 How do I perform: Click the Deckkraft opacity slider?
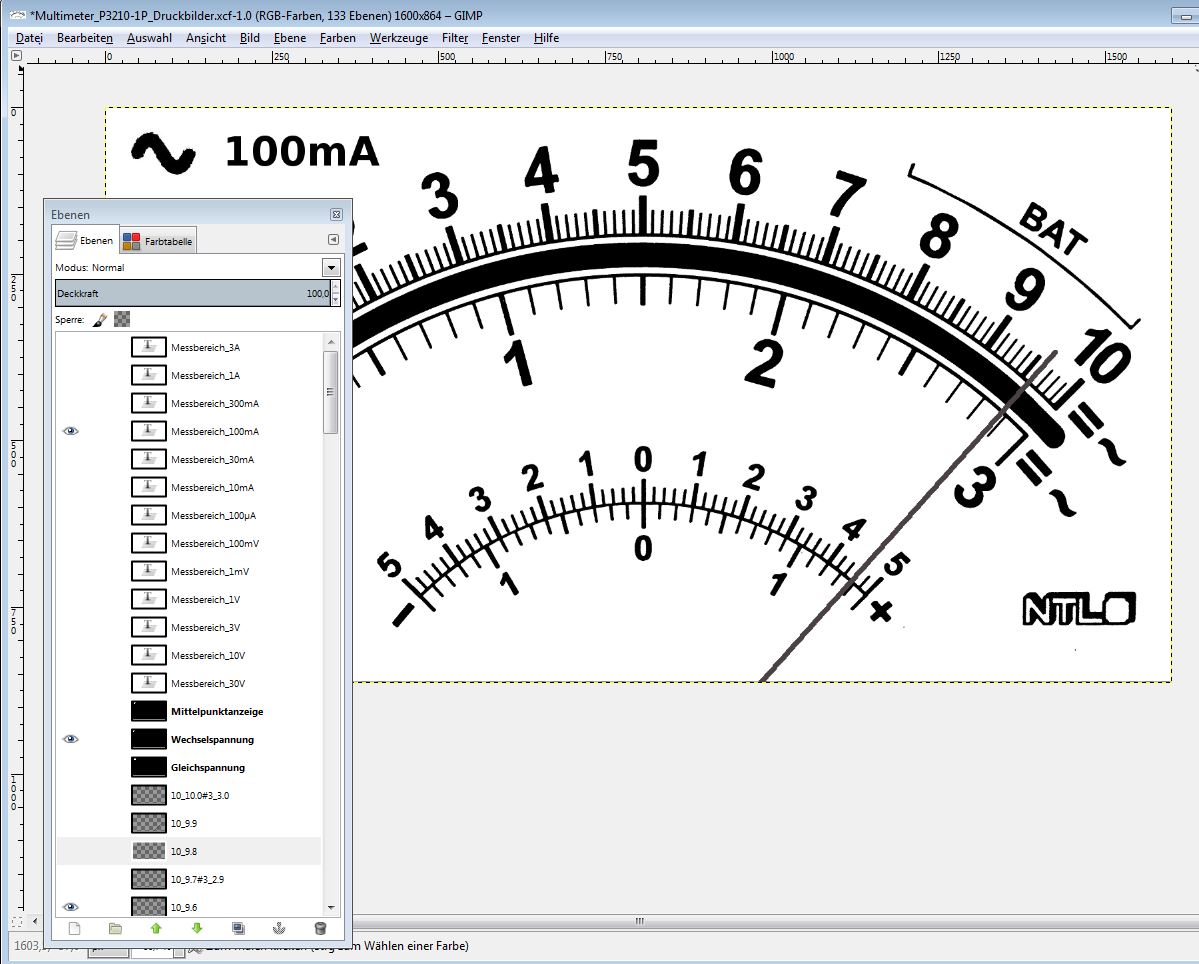click(x=190, y=293)
